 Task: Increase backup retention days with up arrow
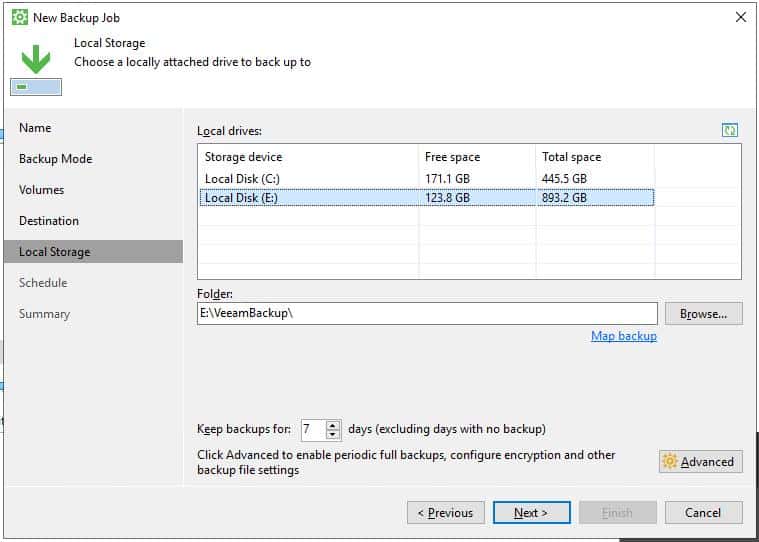tap(333, 425)
